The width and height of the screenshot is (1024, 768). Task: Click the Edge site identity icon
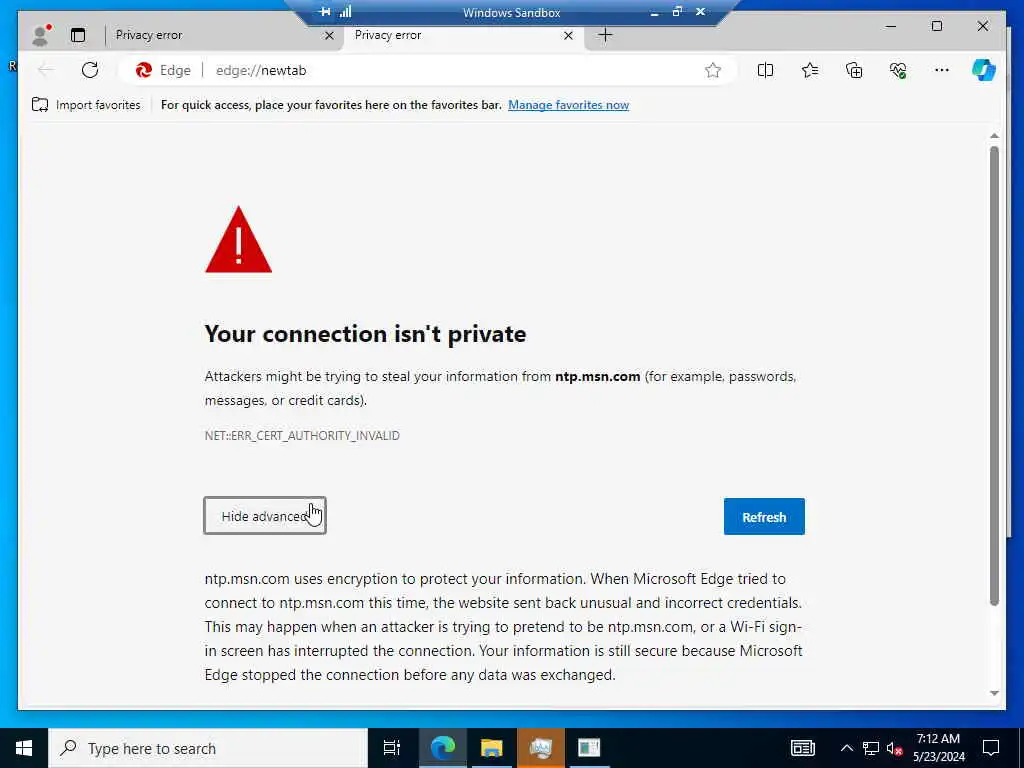(x=163, y=70)
